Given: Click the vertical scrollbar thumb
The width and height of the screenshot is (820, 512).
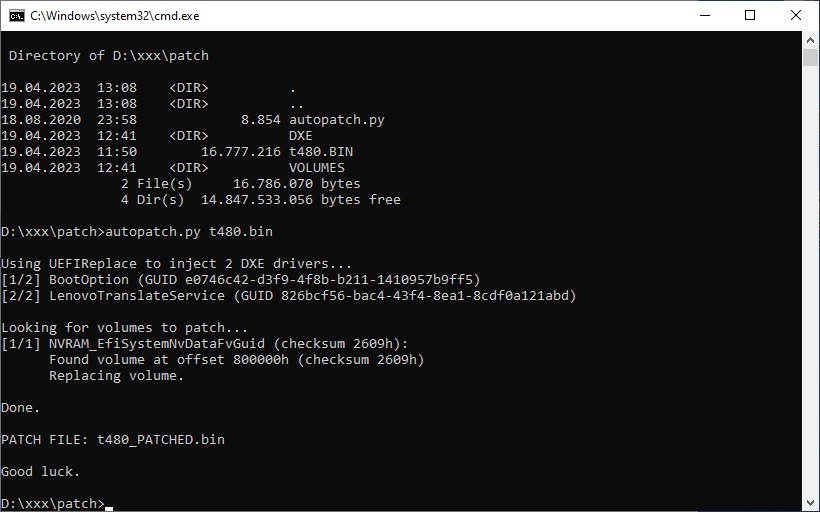Looking at the screenshot, I should pyautogui.click(x=811, y=57).
